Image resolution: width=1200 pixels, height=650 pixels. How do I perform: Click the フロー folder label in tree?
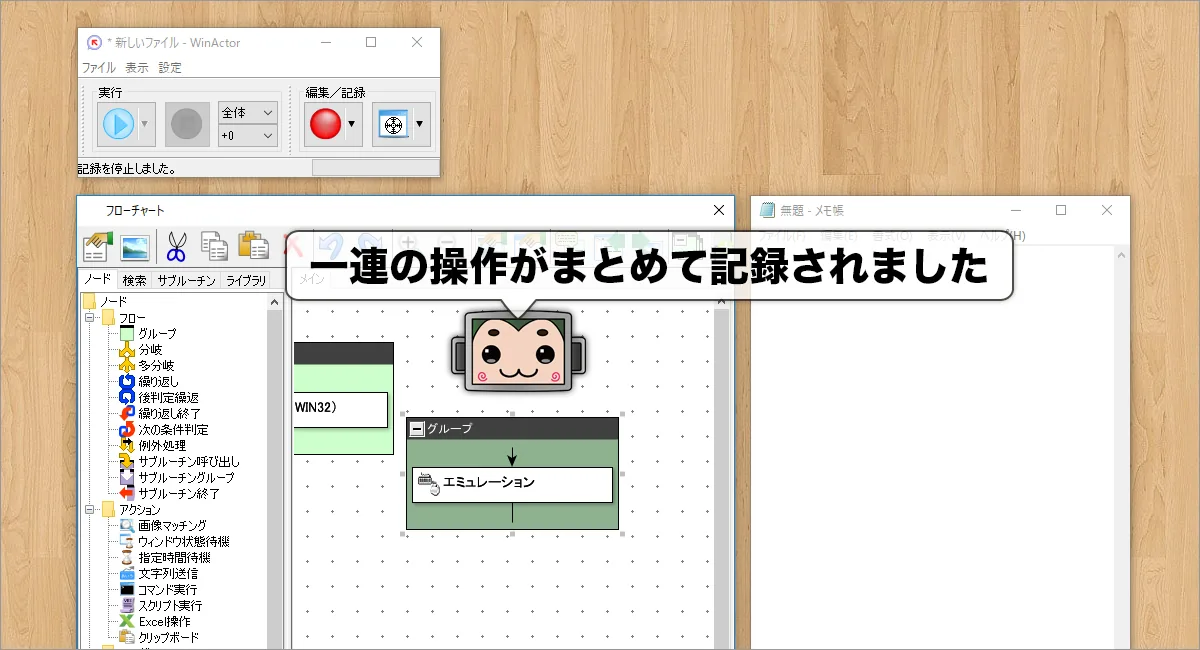click(x=131, y=317)
